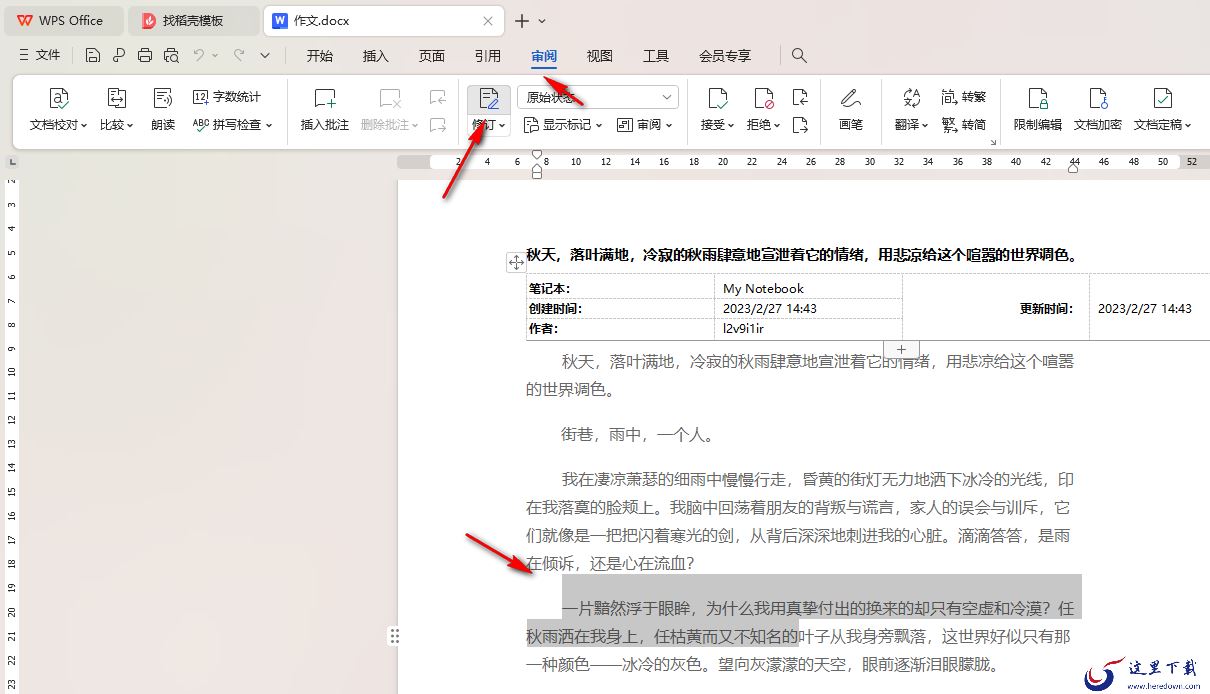The width and height of the screenshot is (1210, 694).
Task: Click the right indent ruler marker
Action: 1073,169
